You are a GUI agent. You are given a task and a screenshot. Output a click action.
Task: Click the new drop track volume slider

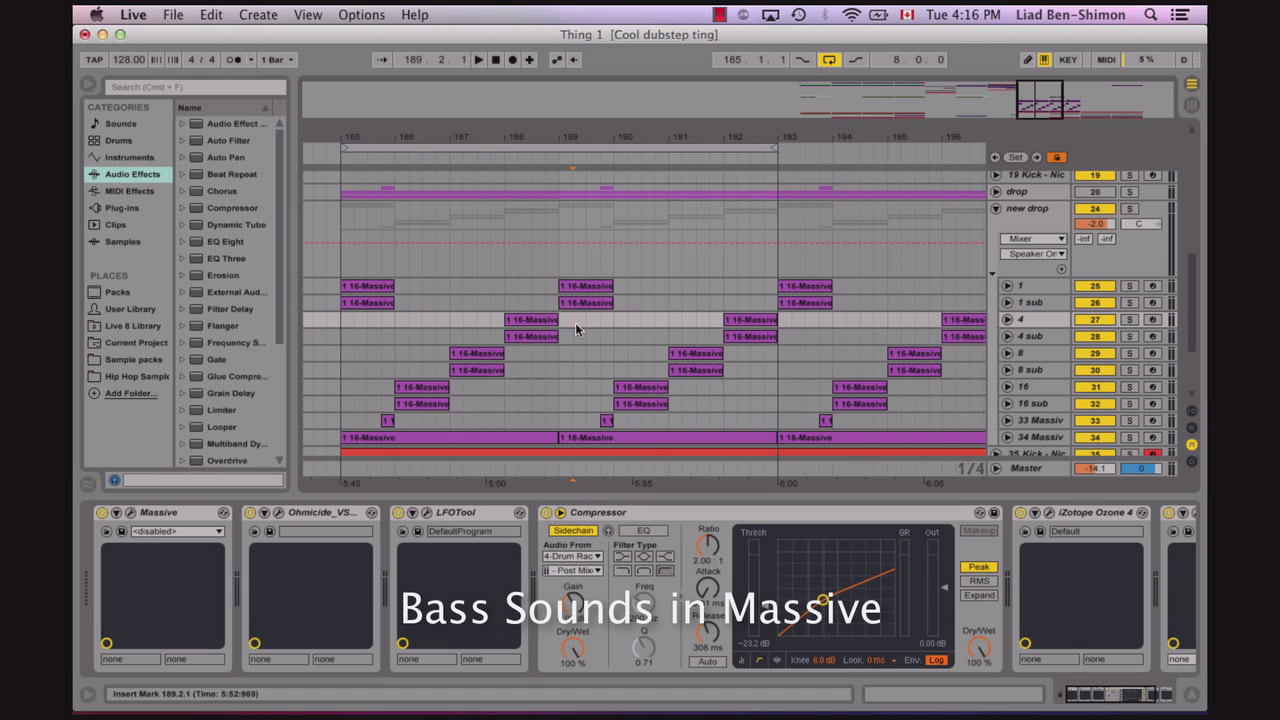coord(1095,224)
